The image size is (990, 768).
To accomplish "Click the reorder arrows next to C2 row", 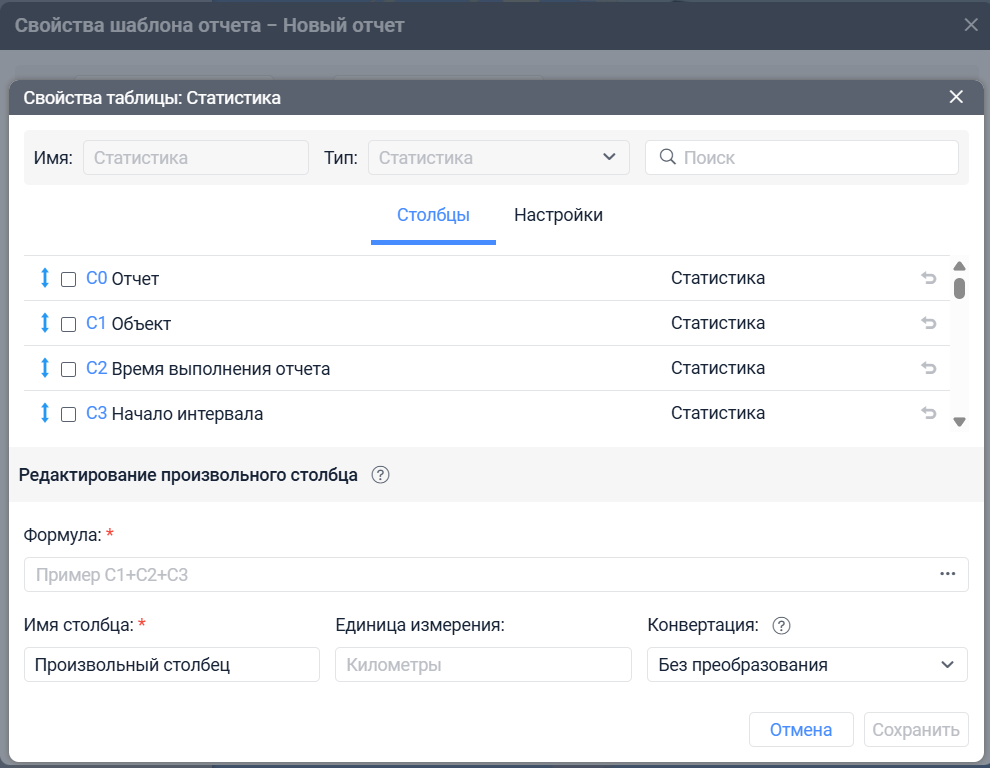I will 44,368.
